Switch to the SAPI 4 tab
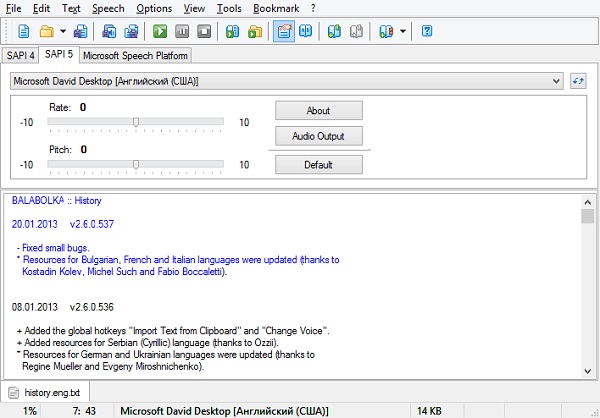 point(20,56)
